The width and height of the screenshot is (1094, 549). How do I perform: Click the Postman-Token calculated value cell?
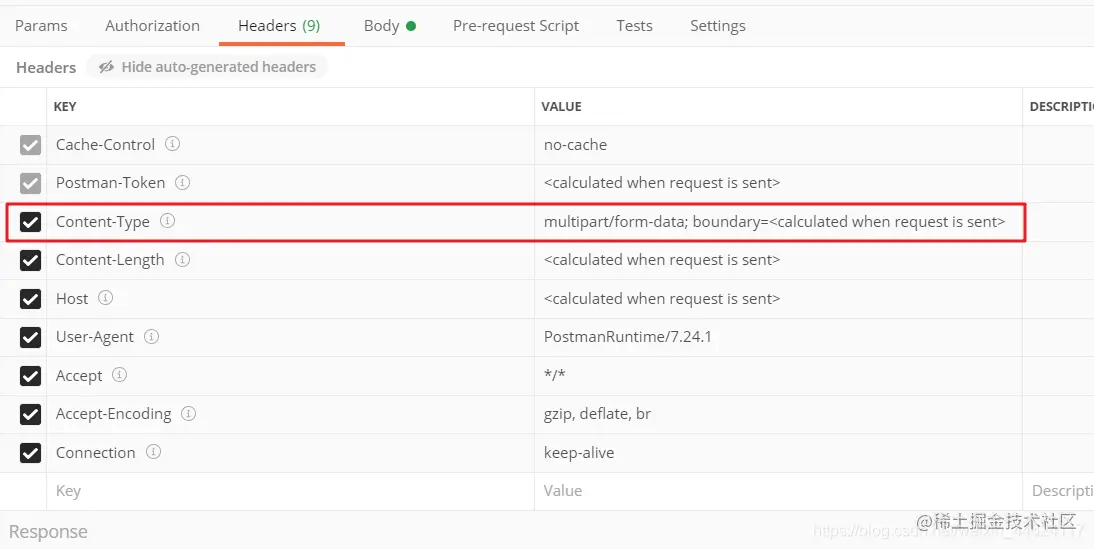click(x=779, y=183)
